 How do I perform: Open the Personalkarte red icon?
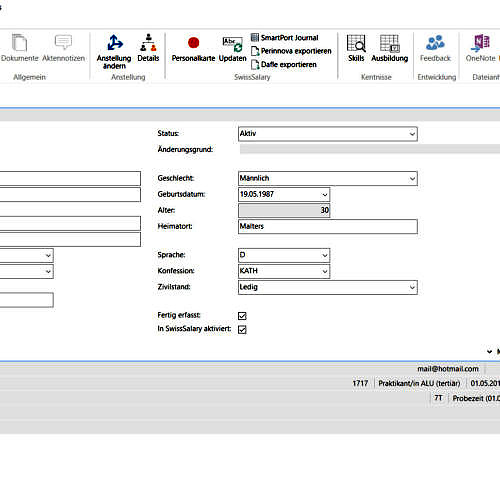click(193, 43)
